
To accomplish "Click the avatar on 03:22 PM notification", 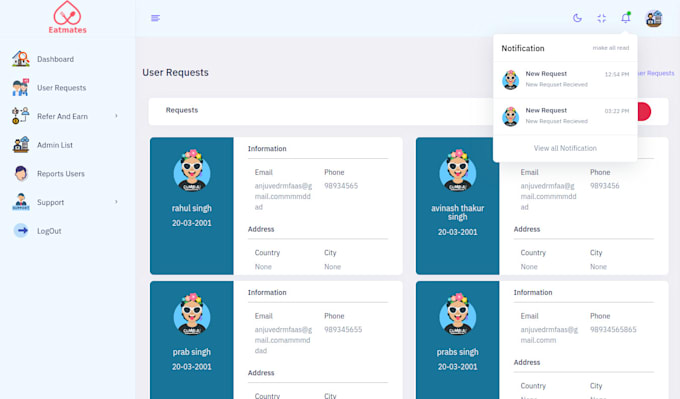I will coord(510,117).
